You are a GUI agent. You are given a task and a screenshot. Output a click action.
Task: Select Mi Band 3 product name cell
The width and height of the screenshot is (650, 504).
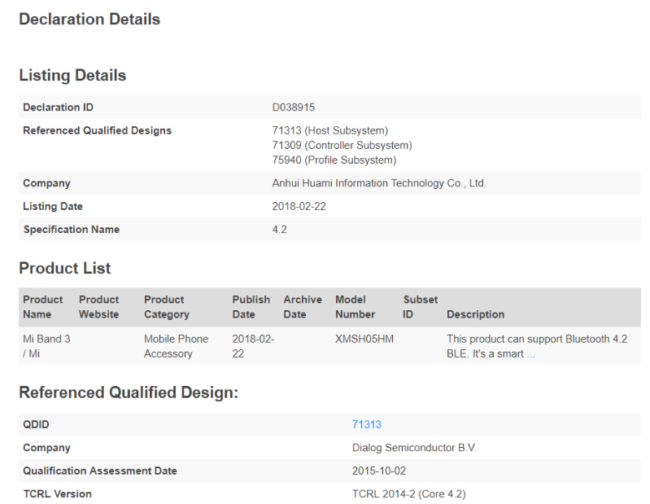[46, 346]
